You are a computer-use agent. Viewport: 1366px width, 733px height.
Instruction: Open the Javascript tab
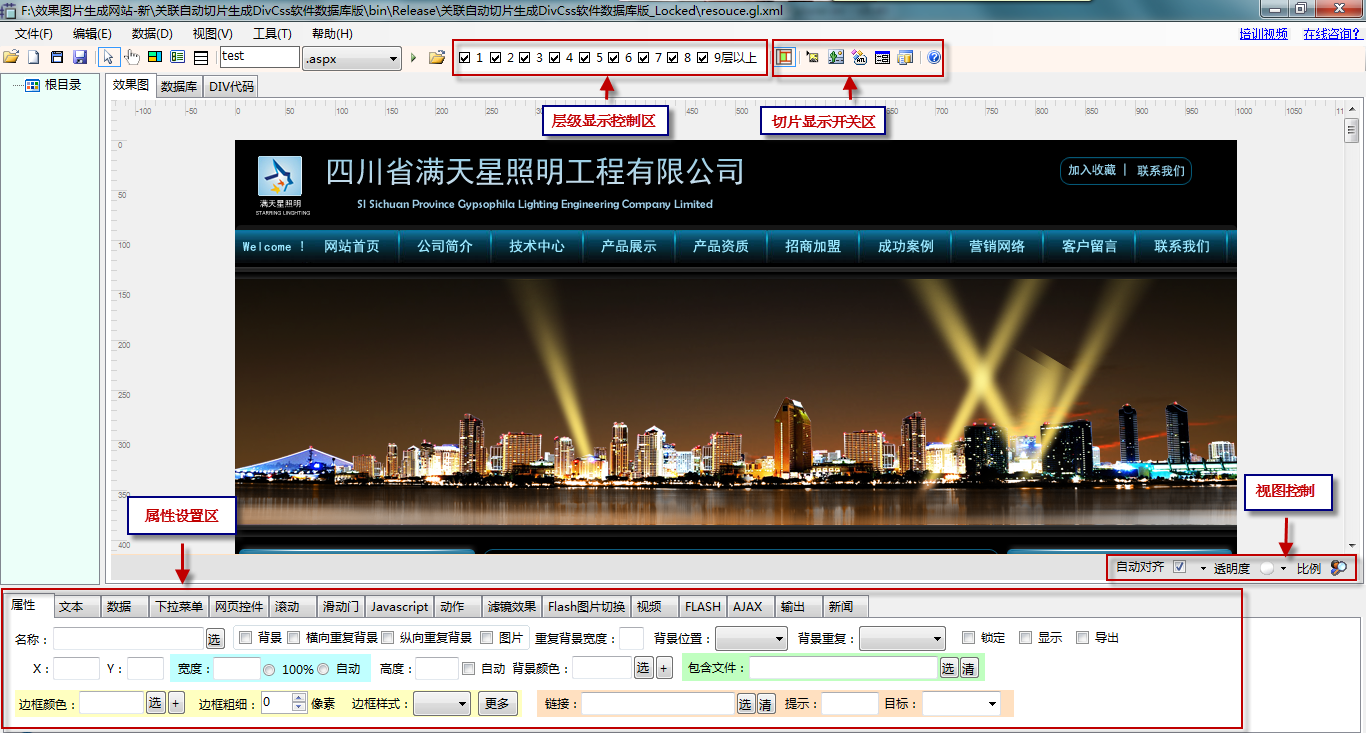point(399,607)
